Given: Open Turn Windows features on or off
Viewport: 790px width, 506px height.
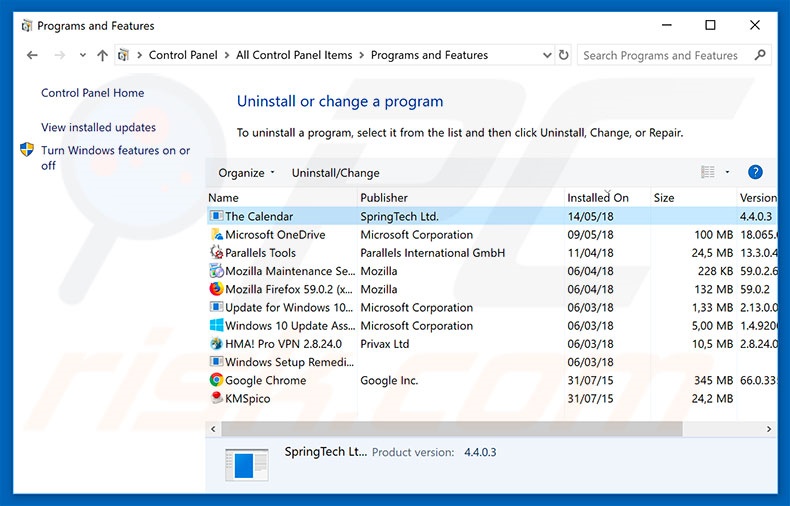Looking at the screenshot, I should pos(115,158).
